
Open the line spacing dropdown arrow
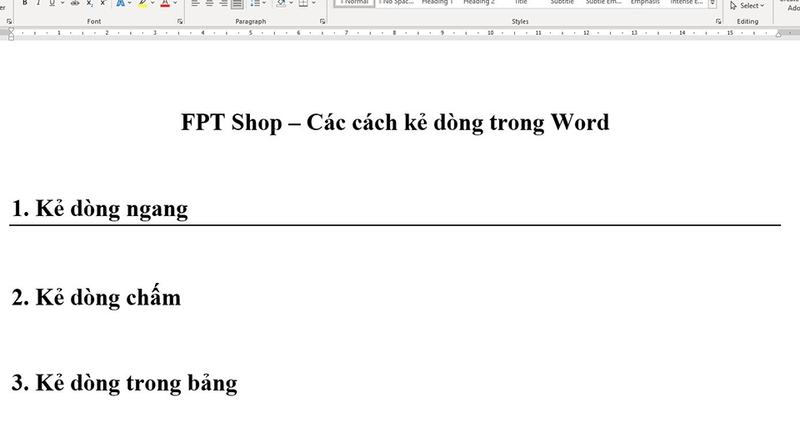point(264,3)
